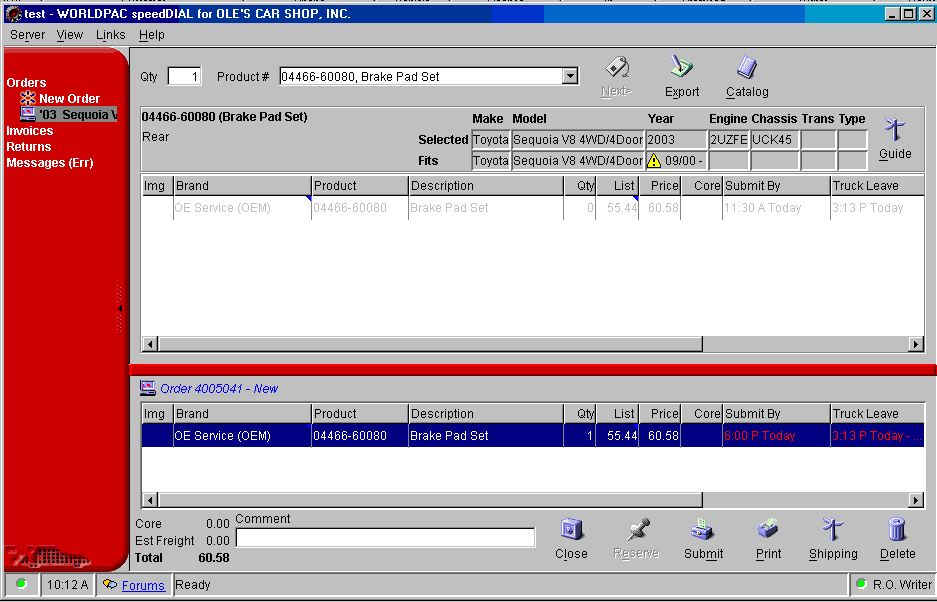Submit the order using Submit icon
The height and width of the screenshot is (602, 937).
point(703,530)
